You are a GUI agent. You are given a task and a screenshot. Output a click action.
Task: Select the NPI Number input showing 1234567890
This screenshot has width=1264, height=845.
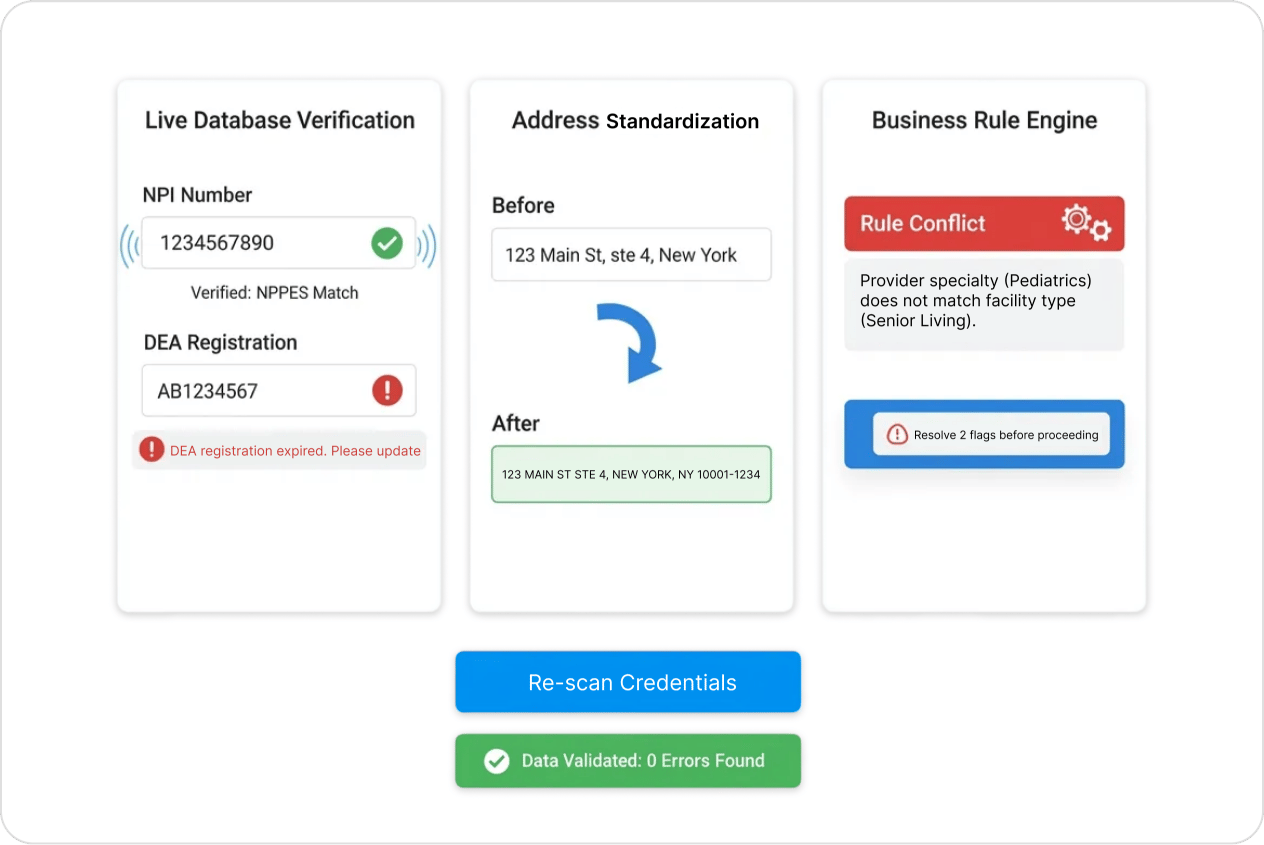tap(278, 243)
